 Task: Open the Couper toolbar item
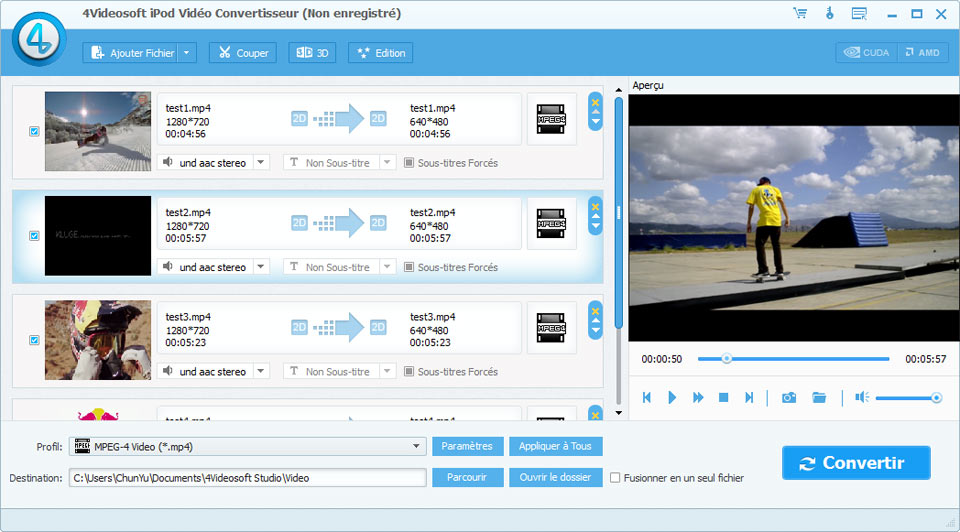pyautogui.click(x=242, y=53)
